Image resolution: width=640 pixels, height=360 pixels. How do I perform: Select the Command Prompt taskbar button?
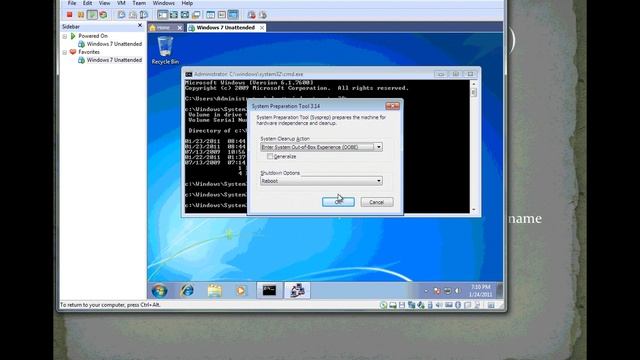[x=269, y=290]
